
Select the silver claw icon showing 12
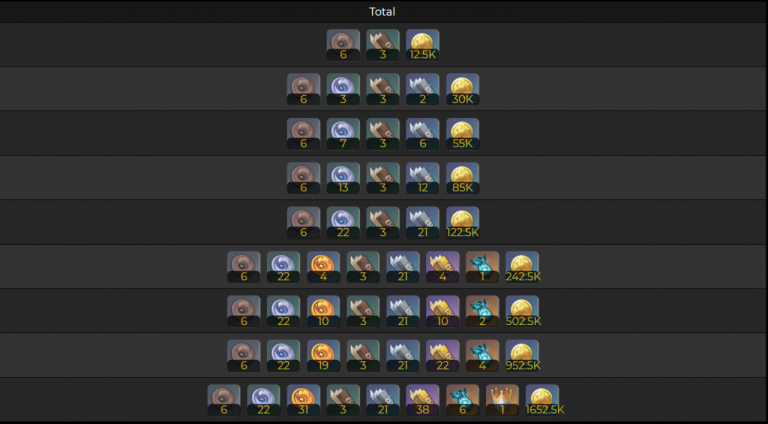tap(422, 178)
